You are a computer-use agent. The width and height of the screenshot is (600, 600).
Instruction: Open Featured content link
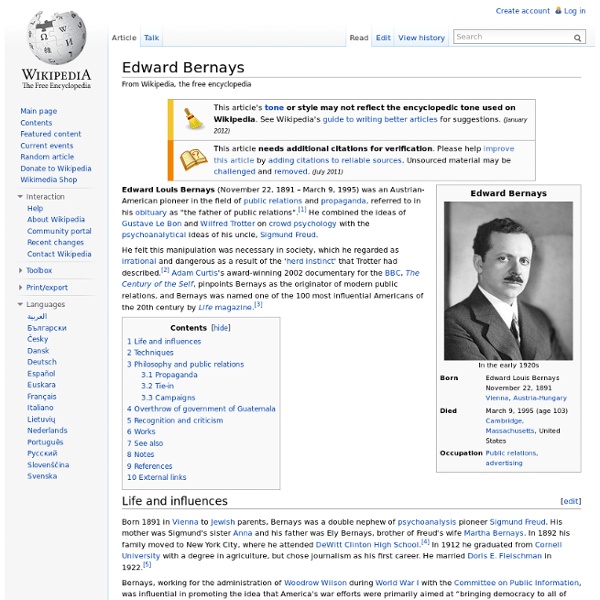pos(51,134)
